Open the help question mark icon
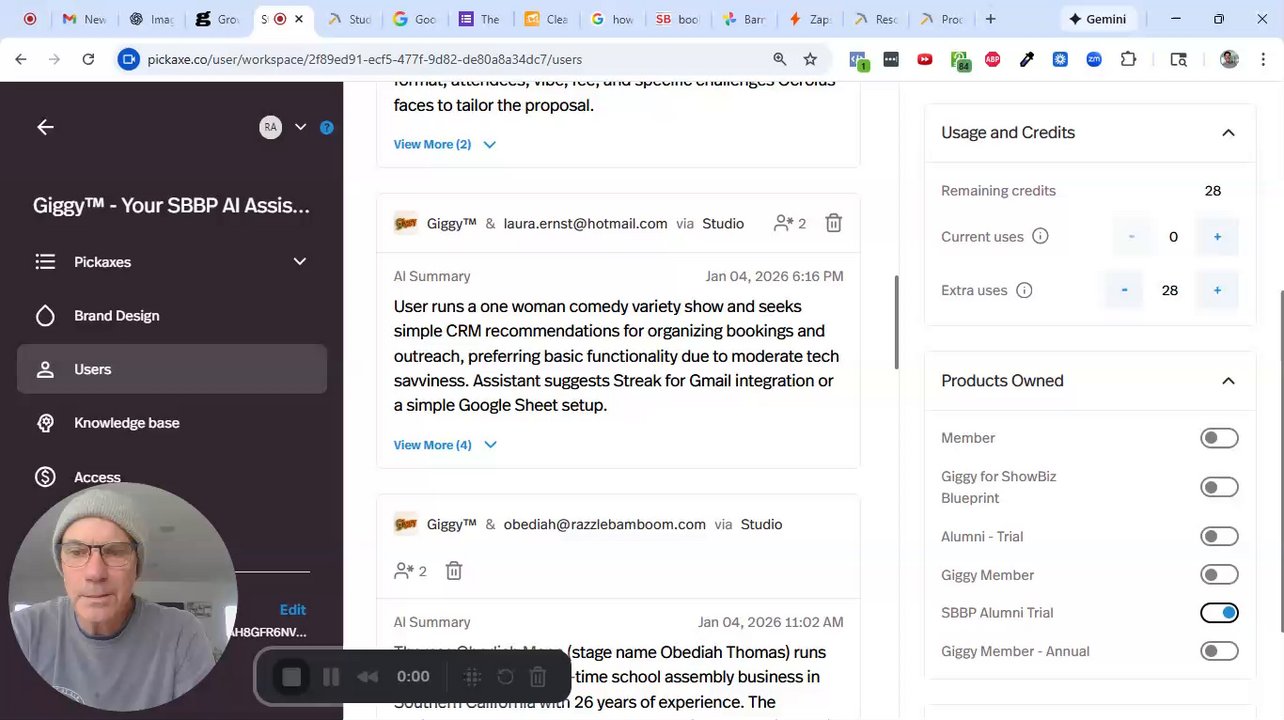Image resolution: width=1284 pixels, height=720 pixels. [326, 127]
